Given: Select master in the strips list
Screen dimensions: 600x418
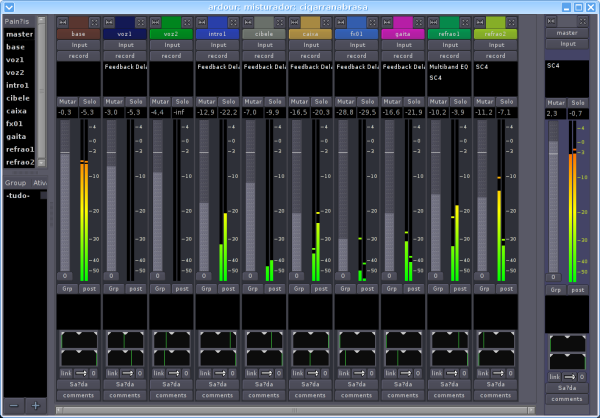Looking at the screenshot, I should (x=20, y=34).
